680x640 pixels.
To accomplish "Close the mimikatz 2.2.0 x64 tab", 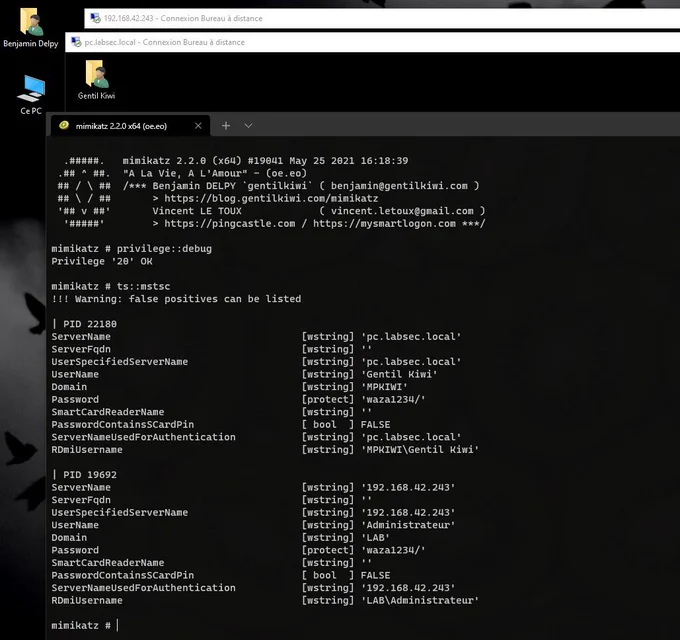I will coord(198,126).
